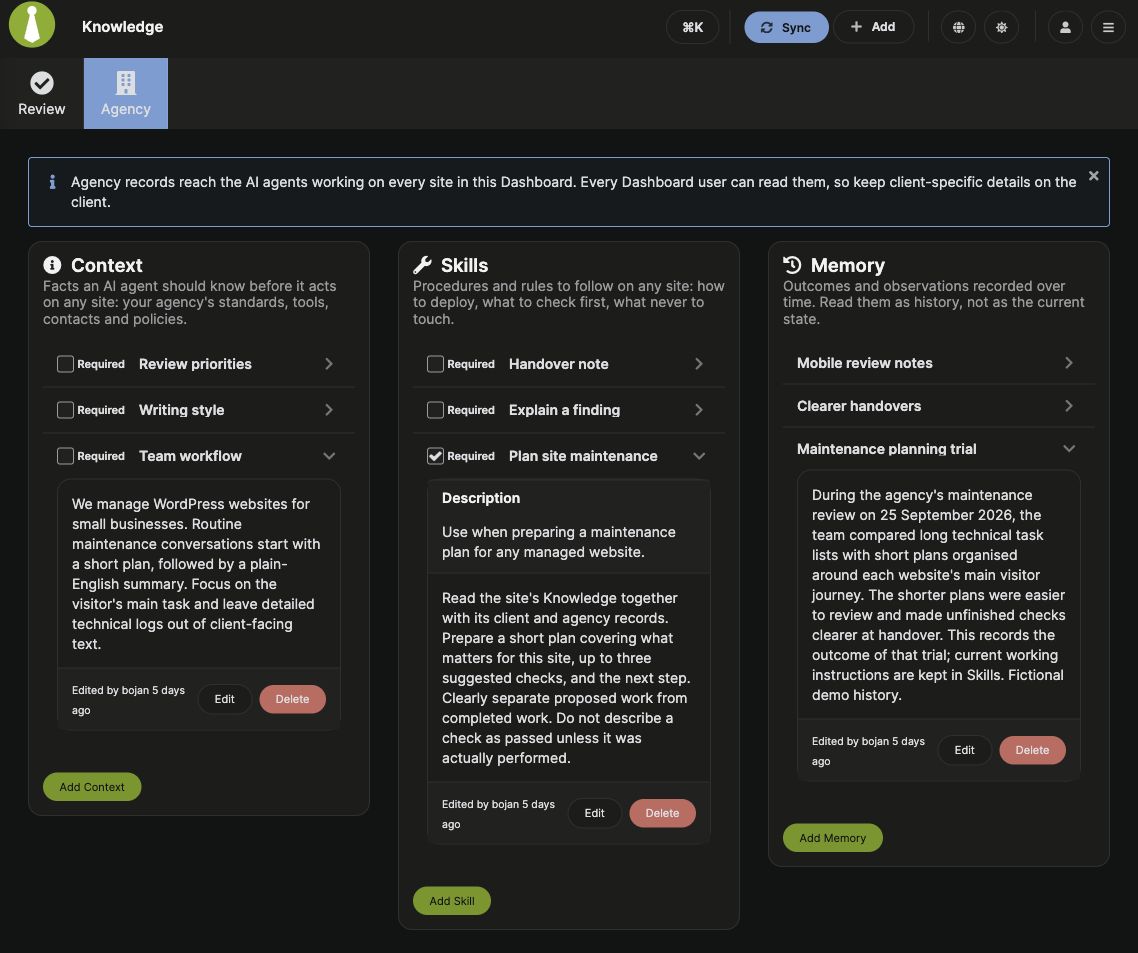
Task: Click the Knowledge page title
Action: click(x=123, y=27)
